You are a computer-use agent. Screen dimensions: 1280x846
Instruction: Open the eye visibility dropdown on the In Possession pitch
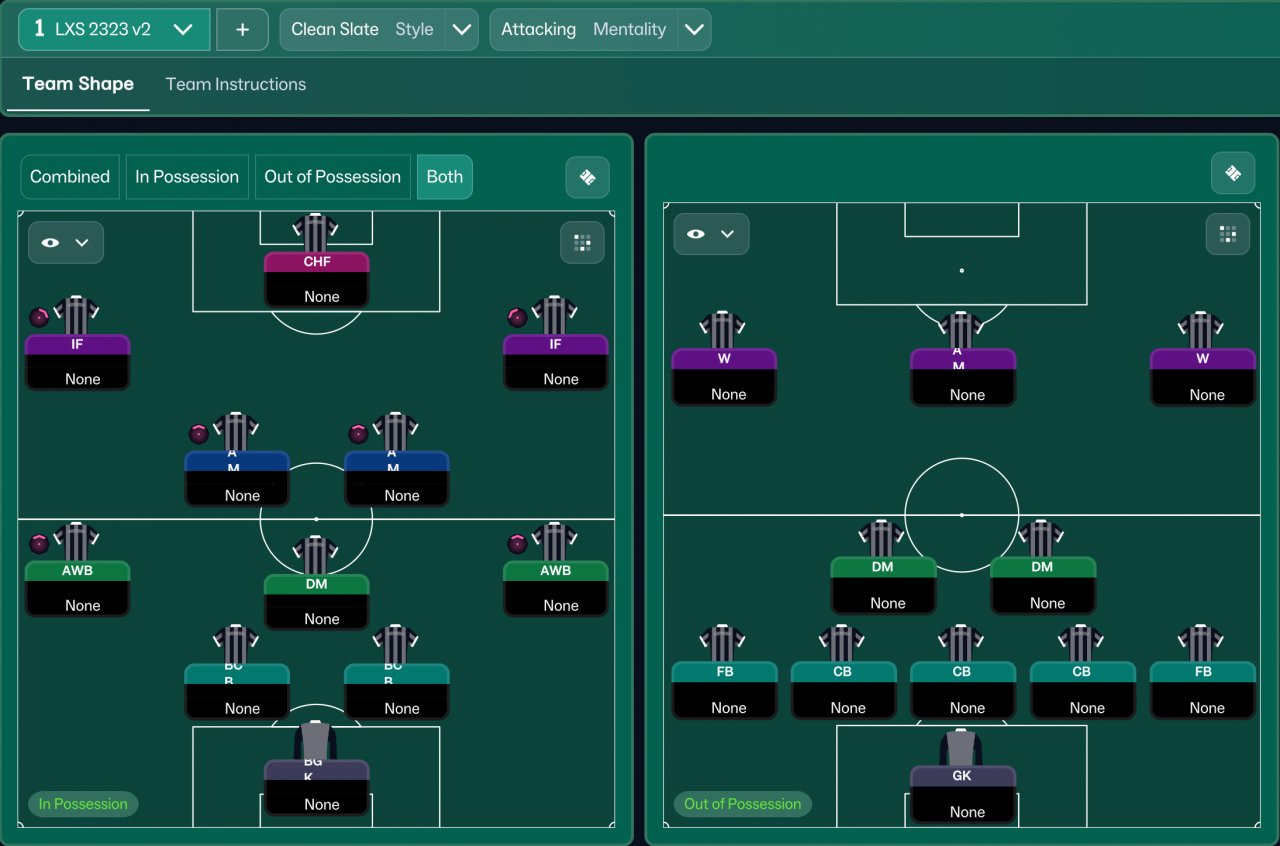(66, 242)
